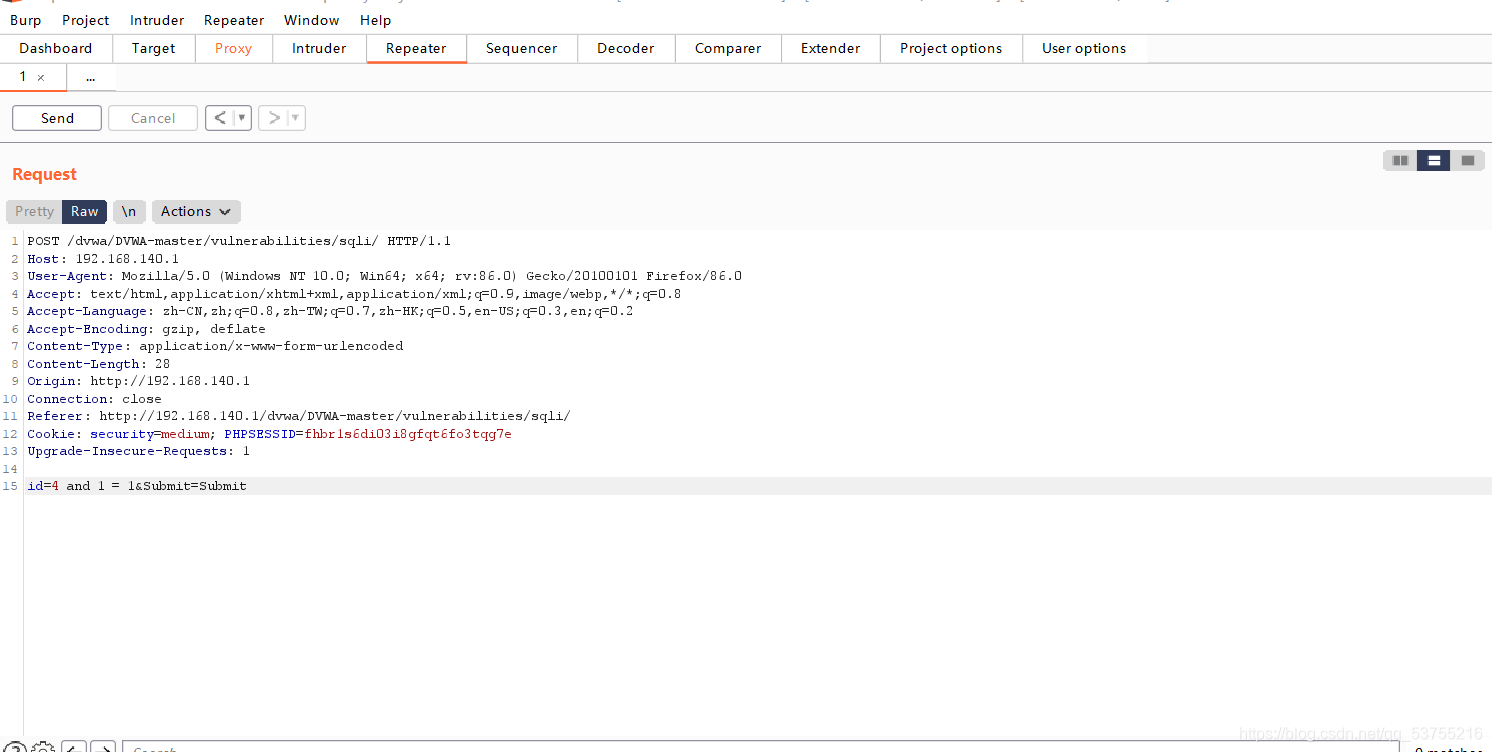1492x752 pixels.
Task: Open the Window menu
Action: pos(311,20)
